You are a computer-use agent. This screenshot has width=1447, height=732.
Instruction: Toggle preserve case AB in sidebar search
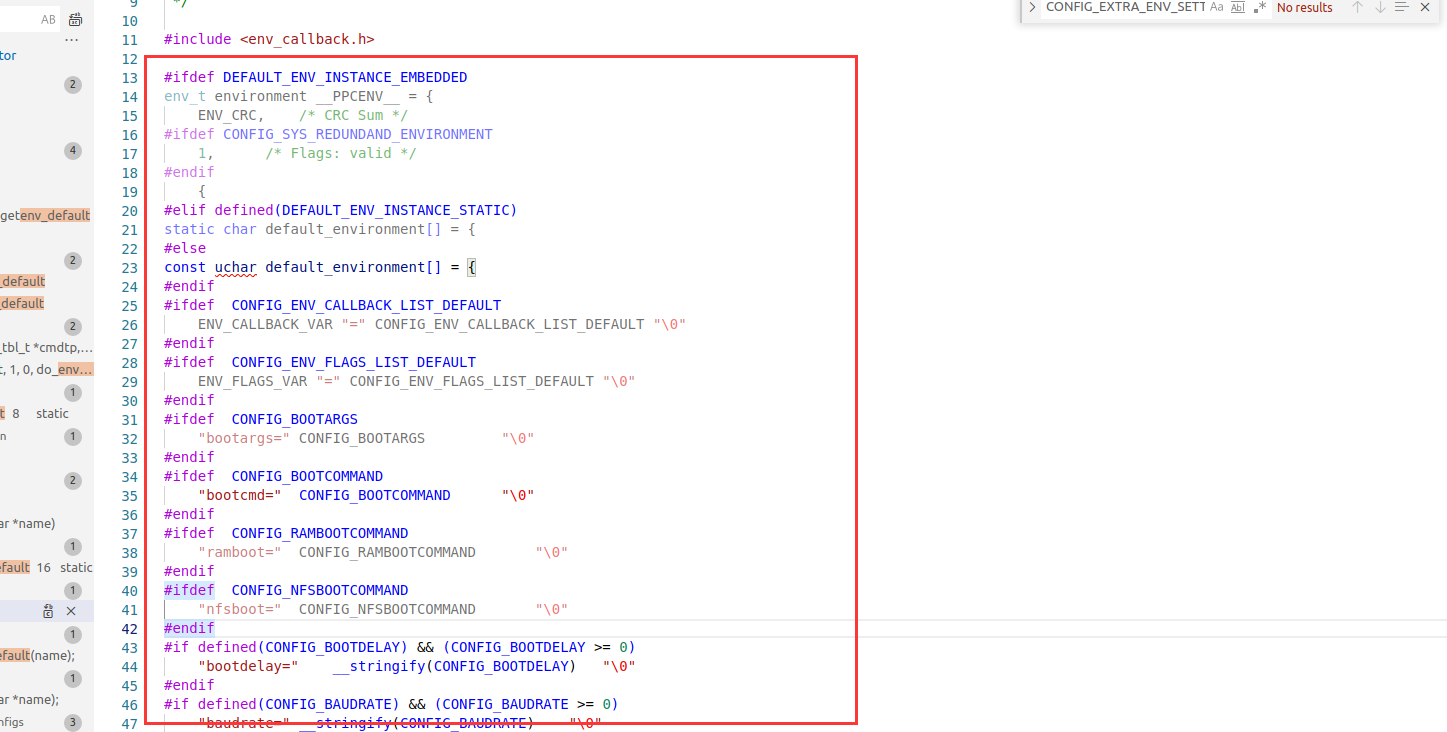48,19
